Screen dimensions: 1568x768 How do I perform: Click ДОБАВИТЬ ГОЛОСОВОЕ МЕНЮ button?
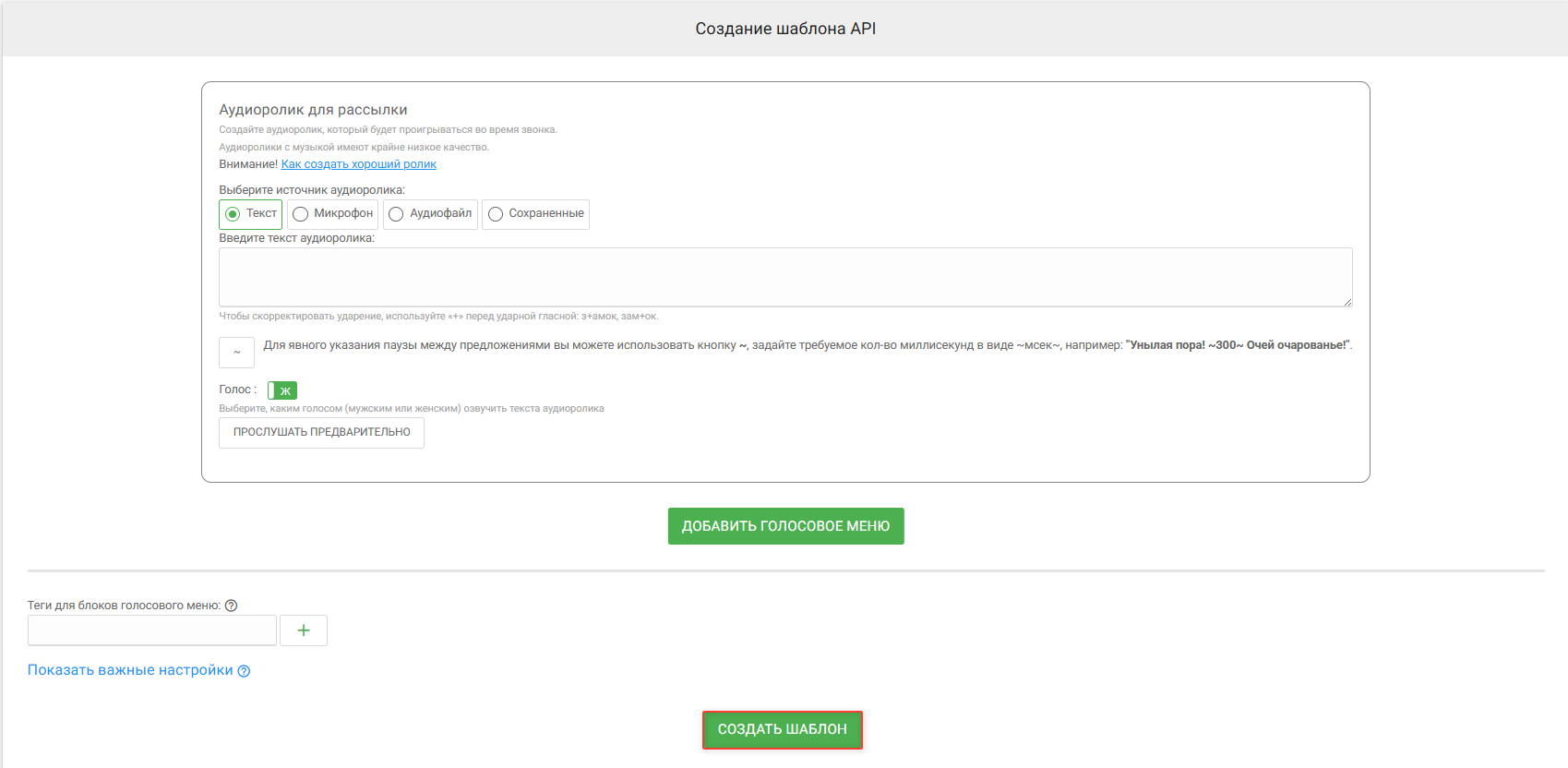786,526
